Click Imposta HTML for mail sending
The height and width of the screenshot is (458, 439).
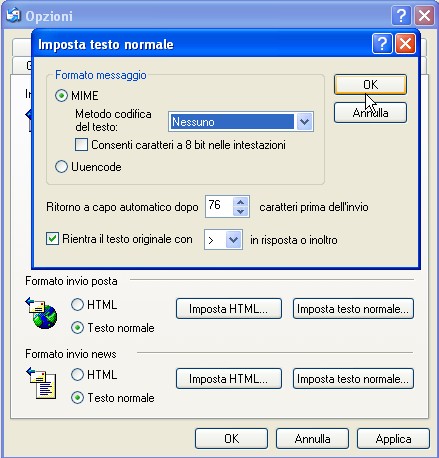[x=229, y=309]
